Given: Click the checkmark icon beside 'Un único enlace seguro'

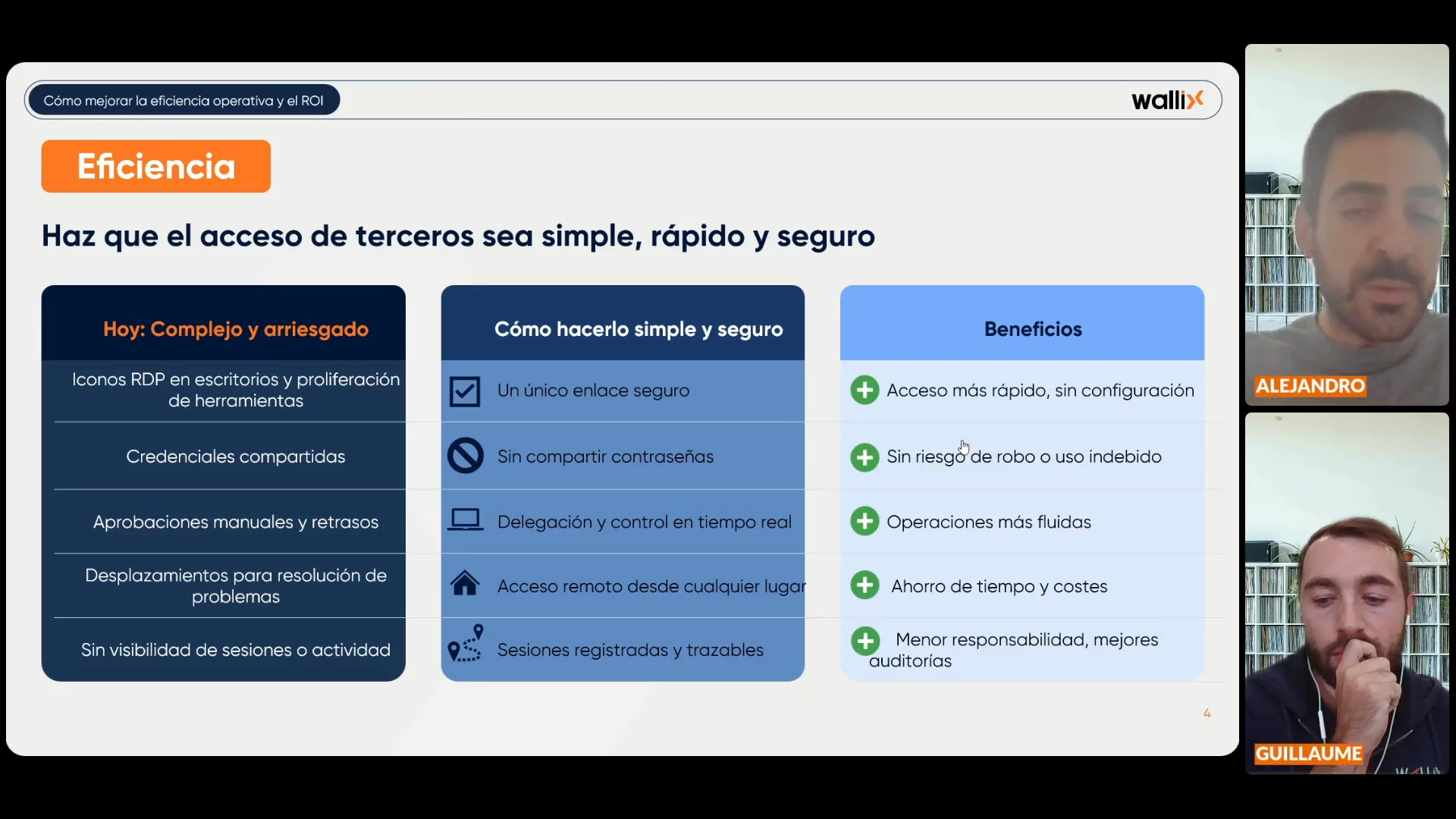Looking at the screenshot, I should pos(464,391).
